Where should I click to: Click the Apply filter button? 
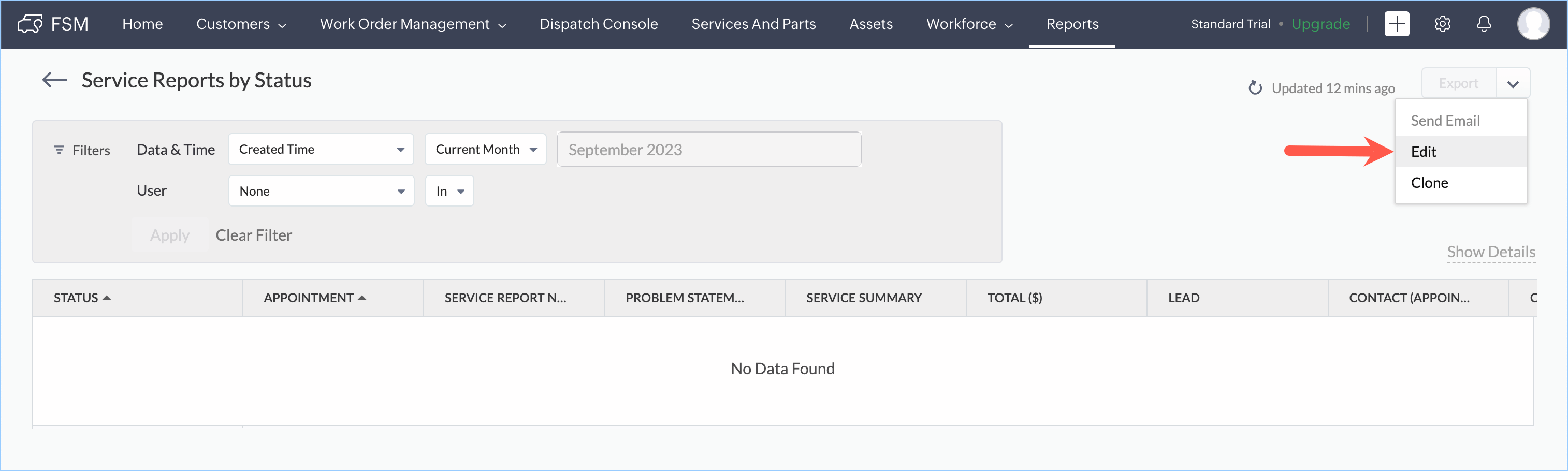click(170, 235)
